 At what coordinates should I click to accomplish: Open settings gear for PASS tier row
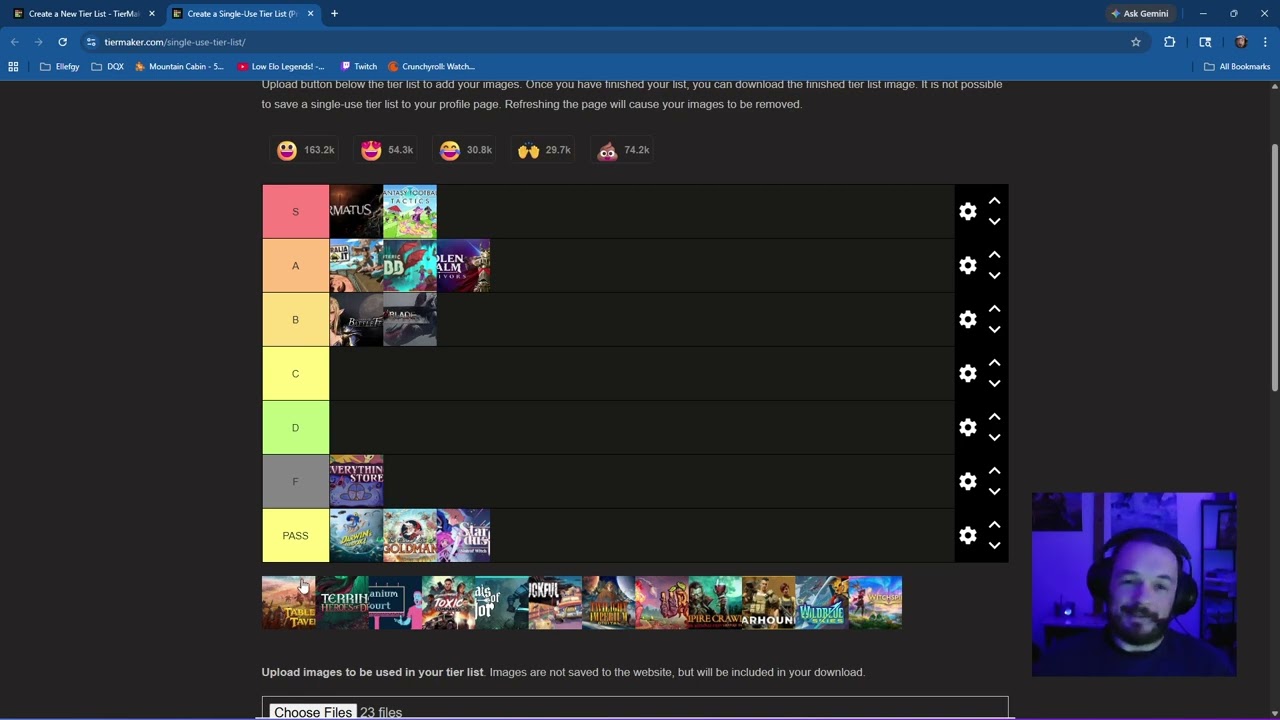[x=967, y=535]
